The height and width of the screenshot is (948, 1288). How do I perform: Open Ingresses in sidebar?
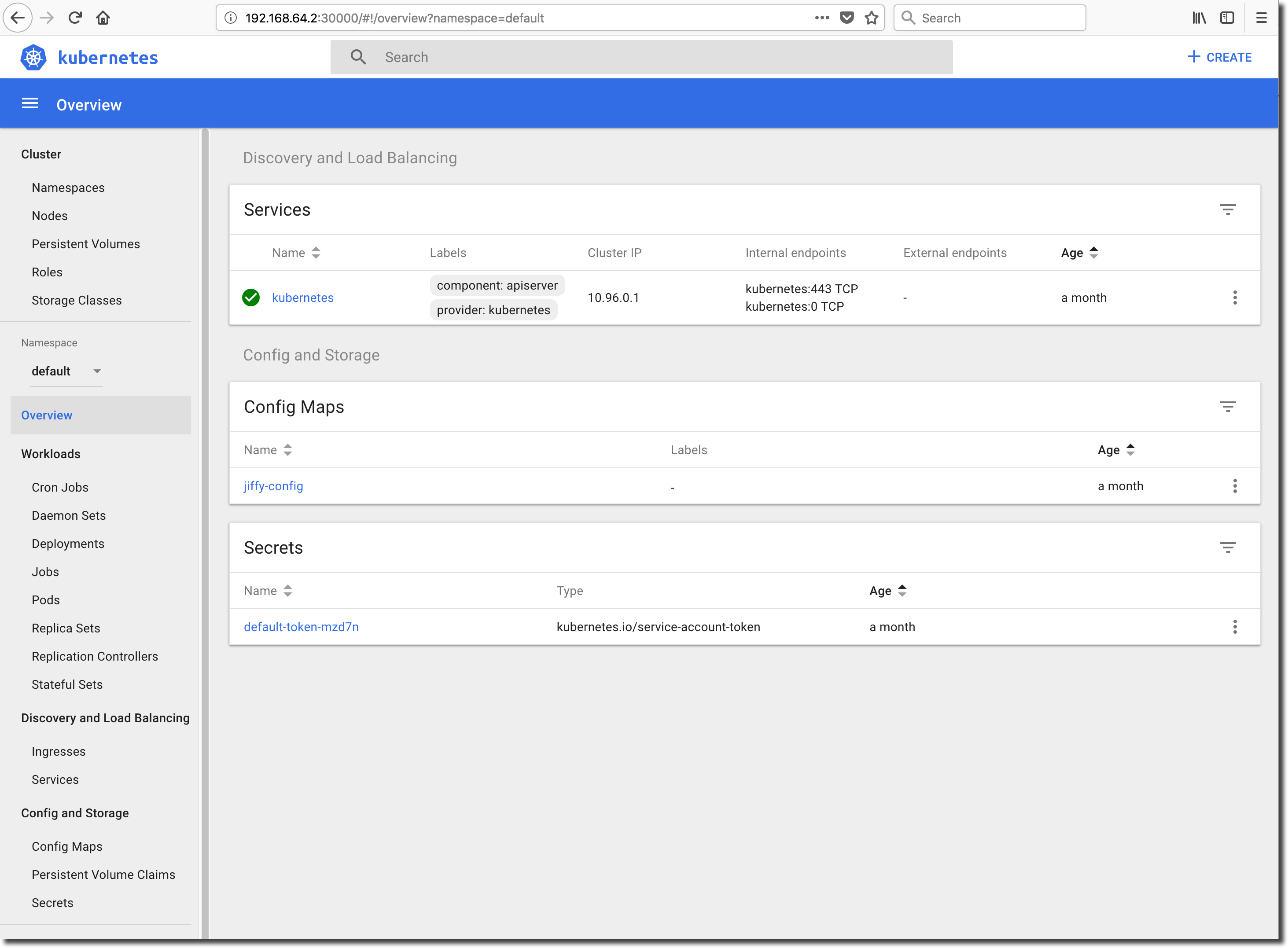click(58, 751)
